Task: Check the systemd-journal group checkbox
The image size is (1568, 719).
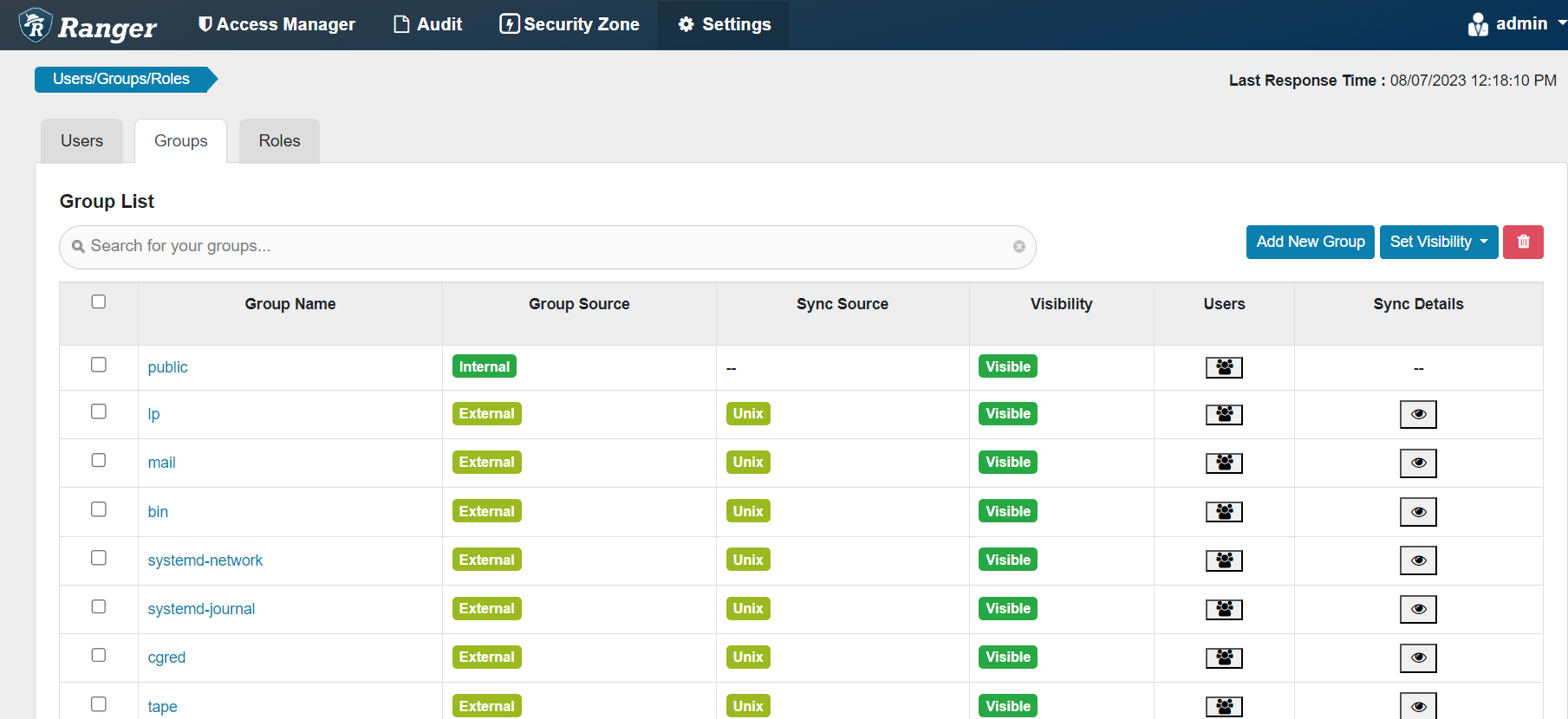Action: pyautogui.click(x=99, y=606)
